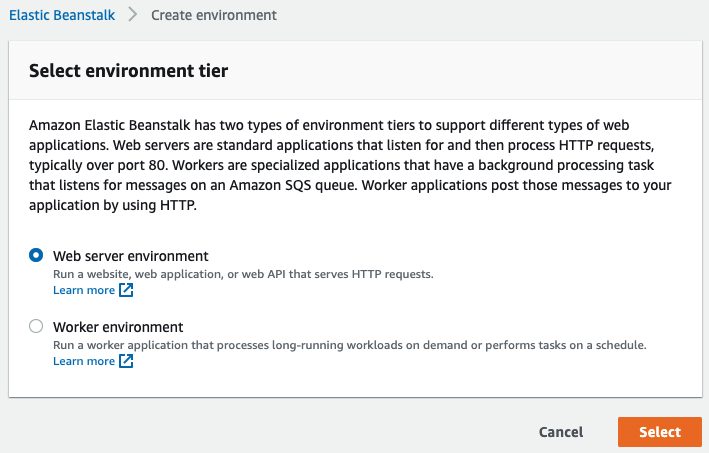This screenshot has width=709, height=453.
Task: Click the Web server environment label text
Action: (x=131, y=256)
